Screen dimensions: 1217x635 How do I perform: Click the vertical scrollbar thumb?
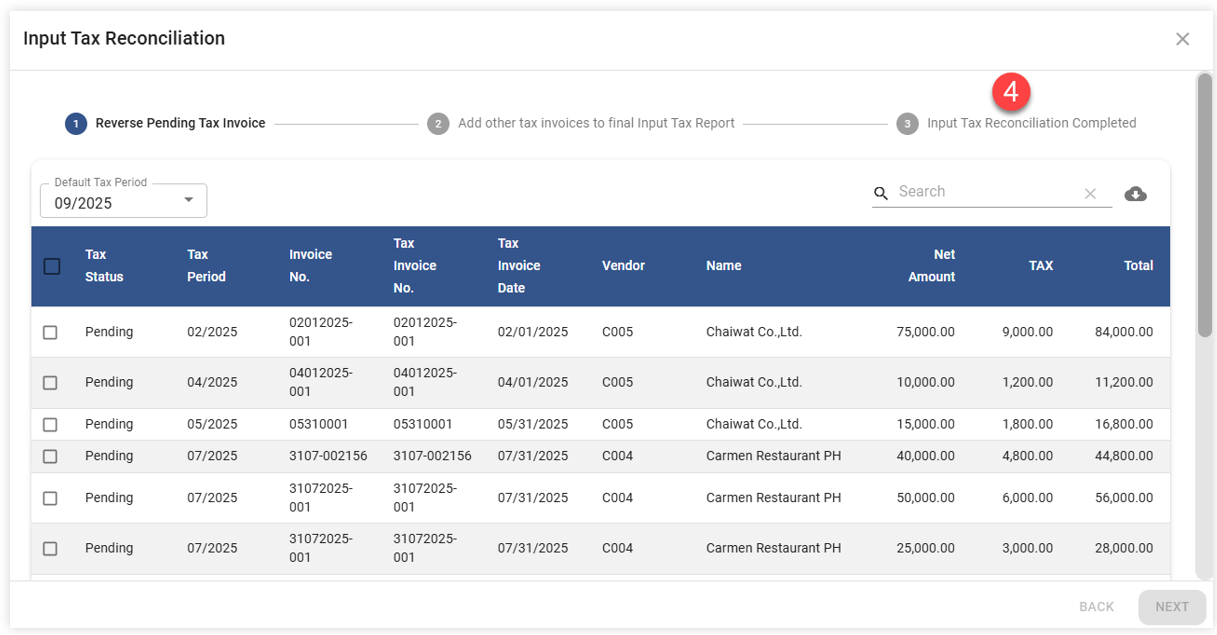coord(1205,205)
